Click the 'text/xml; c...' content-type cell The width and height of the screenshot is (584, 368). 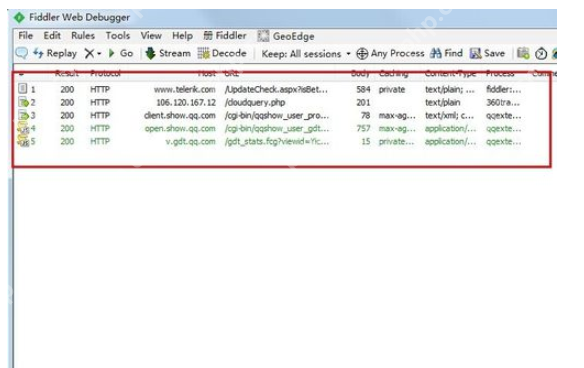[450, 115]
